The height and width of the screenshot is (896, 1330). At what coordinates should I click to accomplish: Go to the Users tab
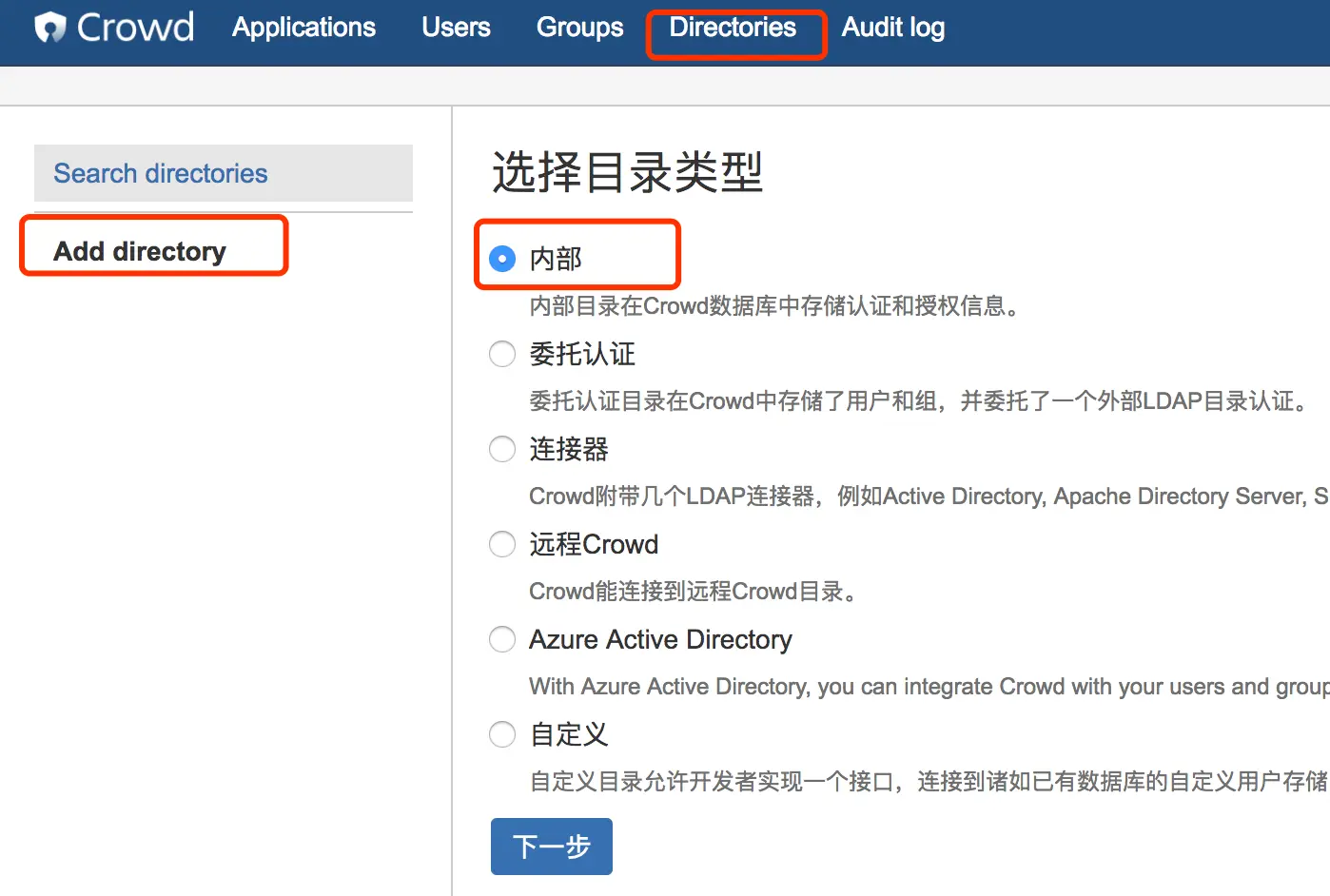point(456,28)
